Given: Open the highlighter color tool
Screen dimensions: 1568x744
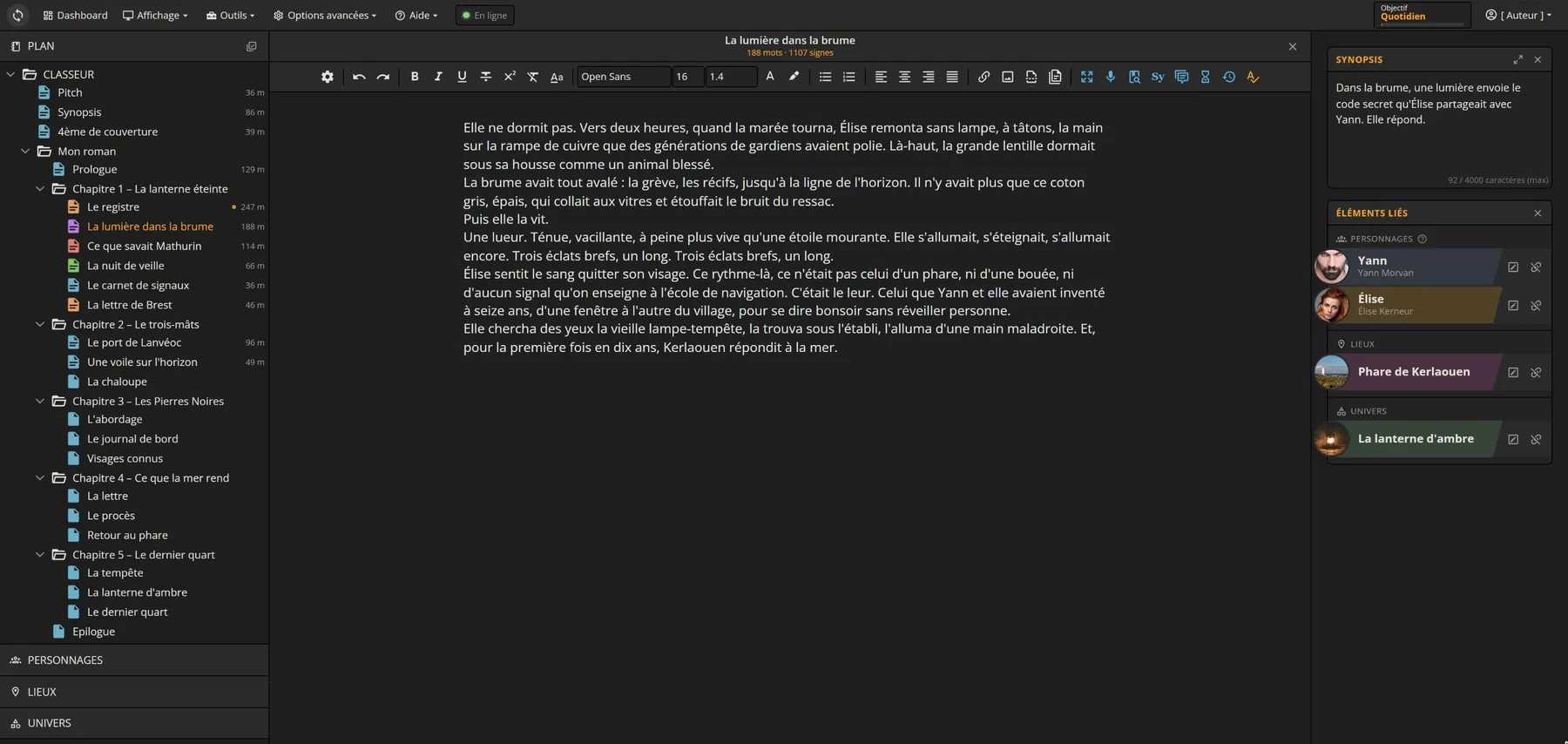Looking at the screenshot, I should coord(794,77).
